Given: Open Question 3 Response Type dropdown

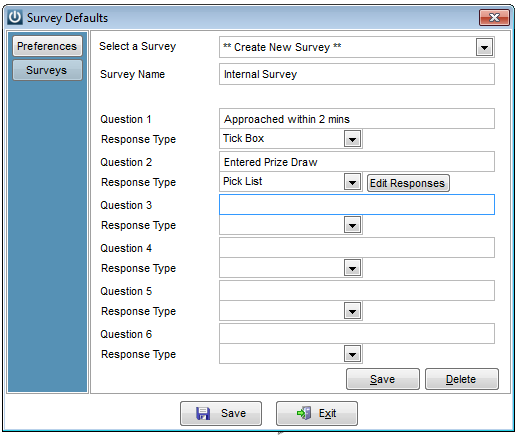Looking at the screenshot, I should tap(352, 225).
